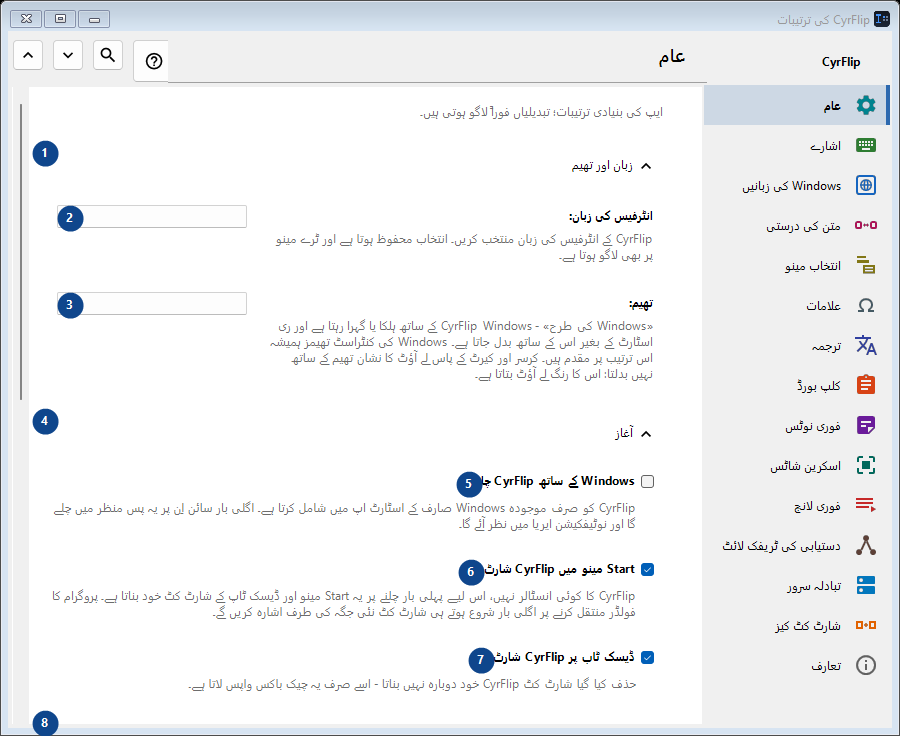
Task: Jump to the previous section with the up arrow
Action: 28,55
